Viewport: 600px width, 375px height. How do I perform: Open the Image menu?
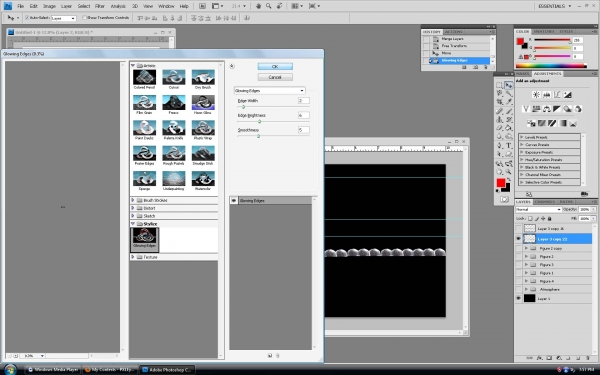click(x=49, y=6)
